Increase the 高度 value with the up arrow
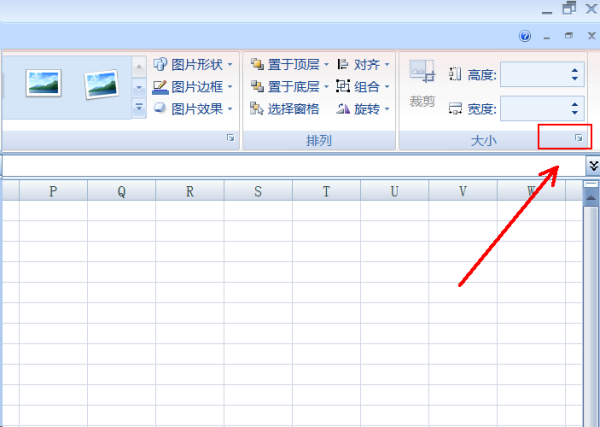Screen dimensions: 600x427 coord(575,70)
